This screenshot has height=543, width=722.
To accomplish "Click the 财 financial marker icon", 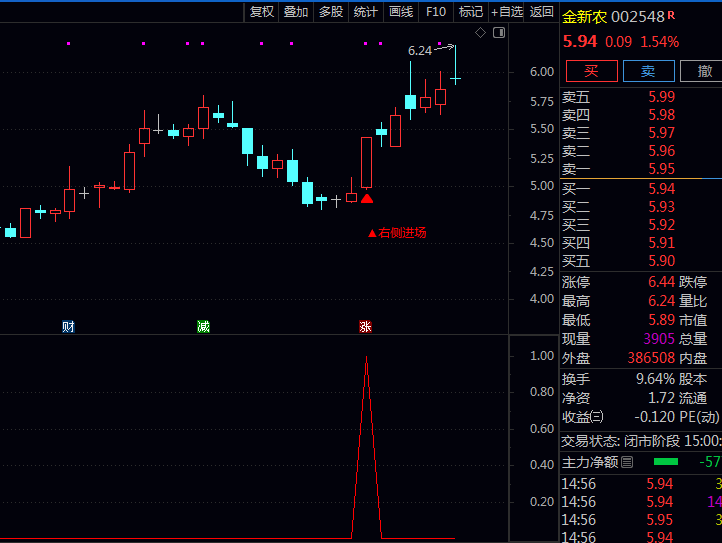I will [x=68, y=327].
